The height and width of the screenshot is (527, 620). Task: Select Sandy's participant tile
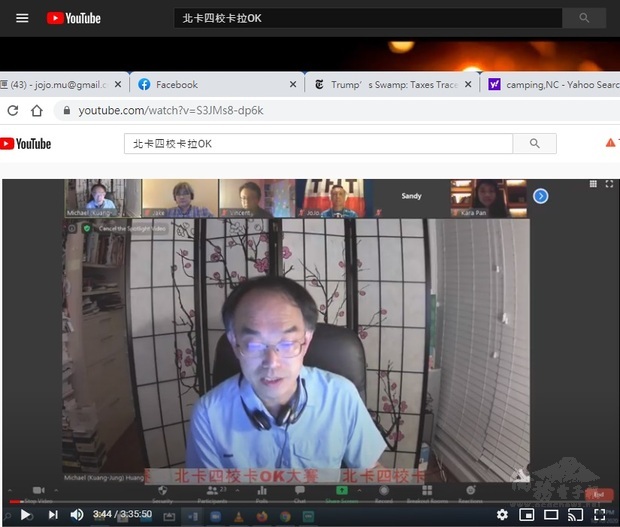pyautogui.click(x=411, y=198)
